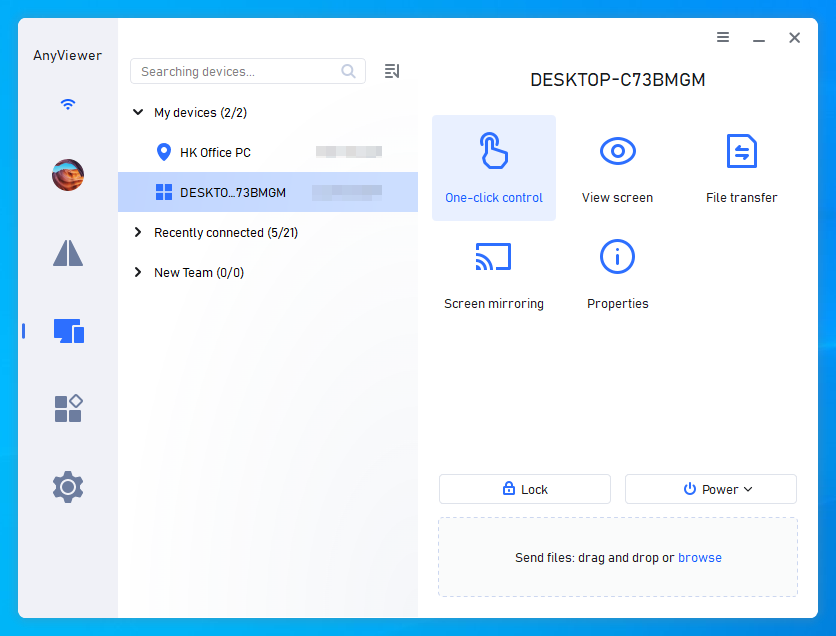Switch to the Devices sidebar tab
Image resolution: width=836 pixels, height=636 pixels.
coord(69,331)
